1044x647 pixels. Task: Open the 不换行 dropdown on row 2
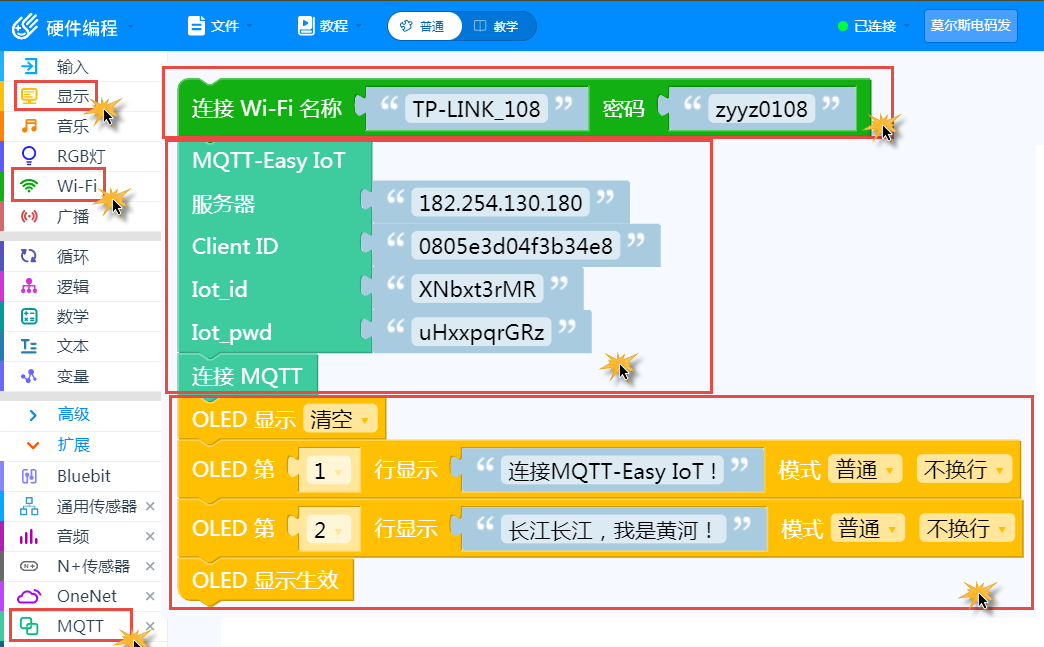coord(966,529)
